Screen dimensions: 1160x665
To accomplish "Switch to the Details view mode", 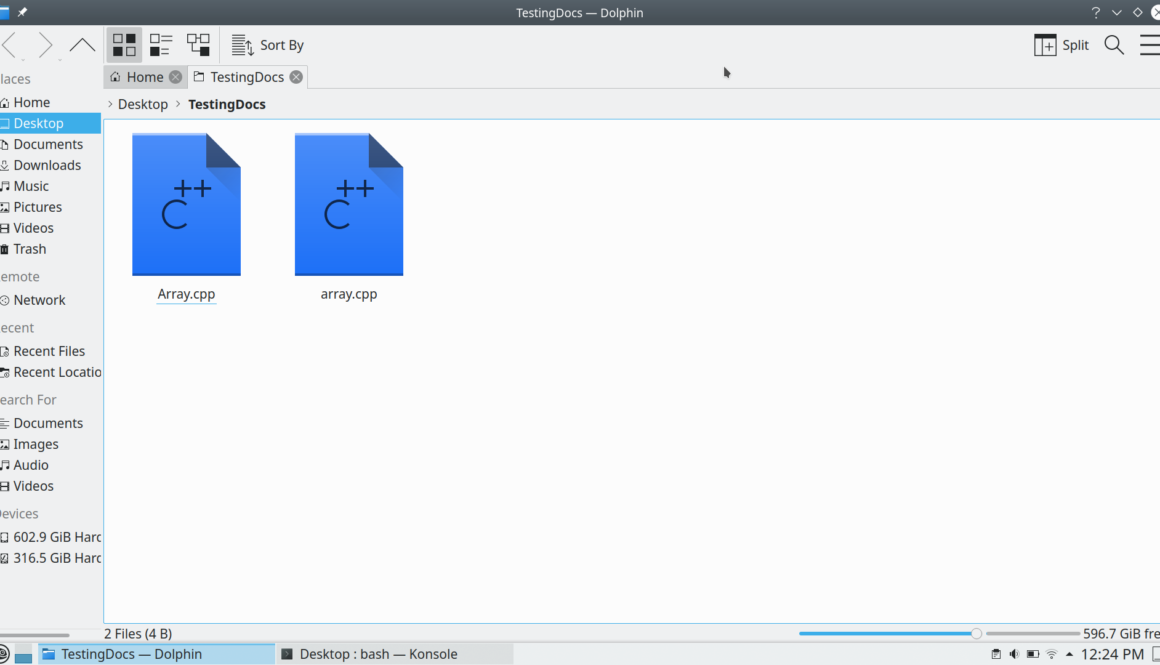I will (198, 44).
